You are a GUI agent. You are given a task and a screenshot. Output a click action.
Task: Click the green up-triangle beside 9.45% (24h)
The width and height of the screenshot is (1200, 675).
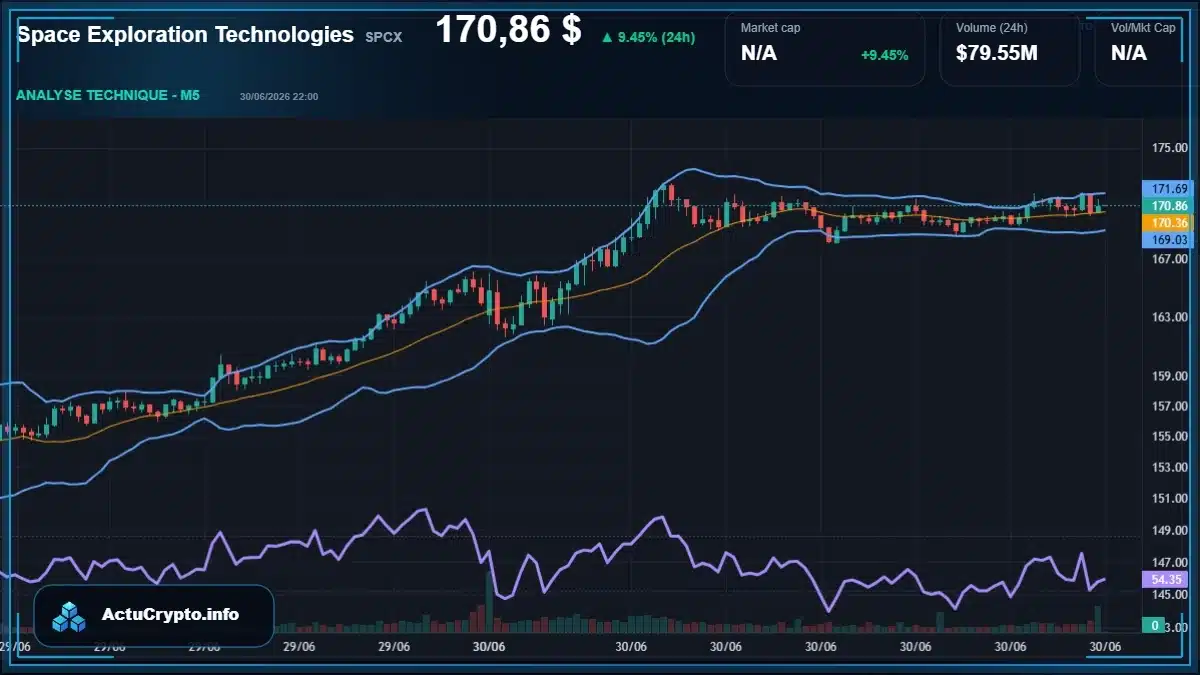click(x=607, y=38)
